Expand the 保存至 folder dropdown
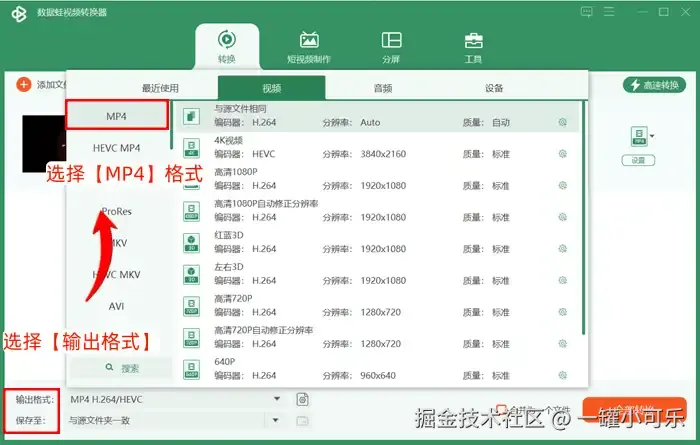This screenshot has height=445, width=700. 275,420
